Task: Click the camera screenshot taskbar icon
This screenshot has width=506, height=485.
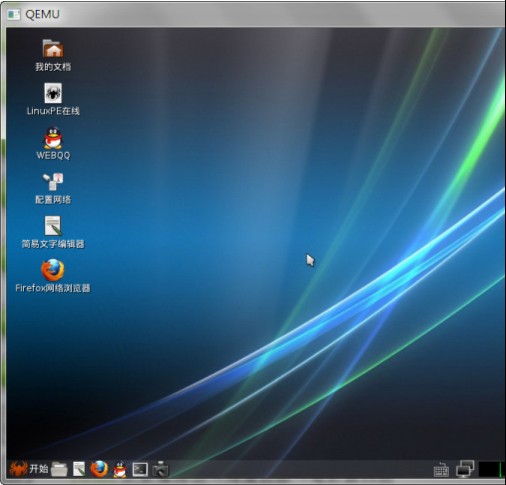Action: tap(160, 469)
